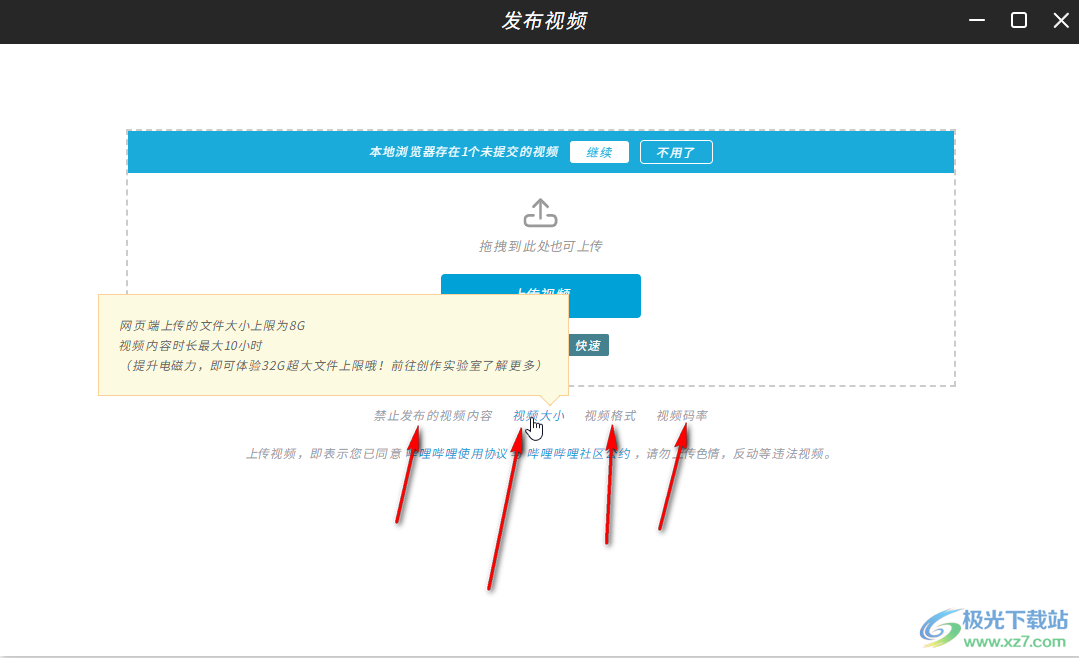This screenshot has height=658, width=1079.
Task: Click 继续 to resume the unsubmitted video
Action: point(599,152)
